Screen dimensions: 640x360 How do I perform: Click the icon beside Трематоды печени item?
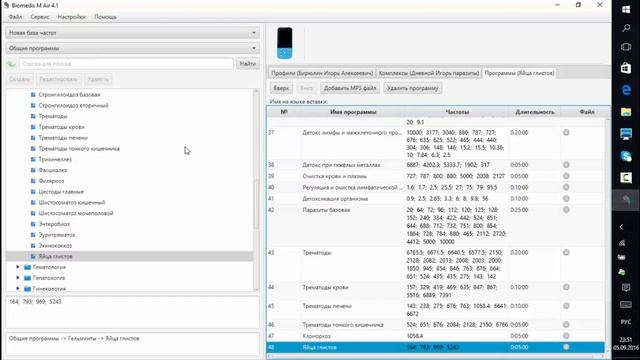33,138
